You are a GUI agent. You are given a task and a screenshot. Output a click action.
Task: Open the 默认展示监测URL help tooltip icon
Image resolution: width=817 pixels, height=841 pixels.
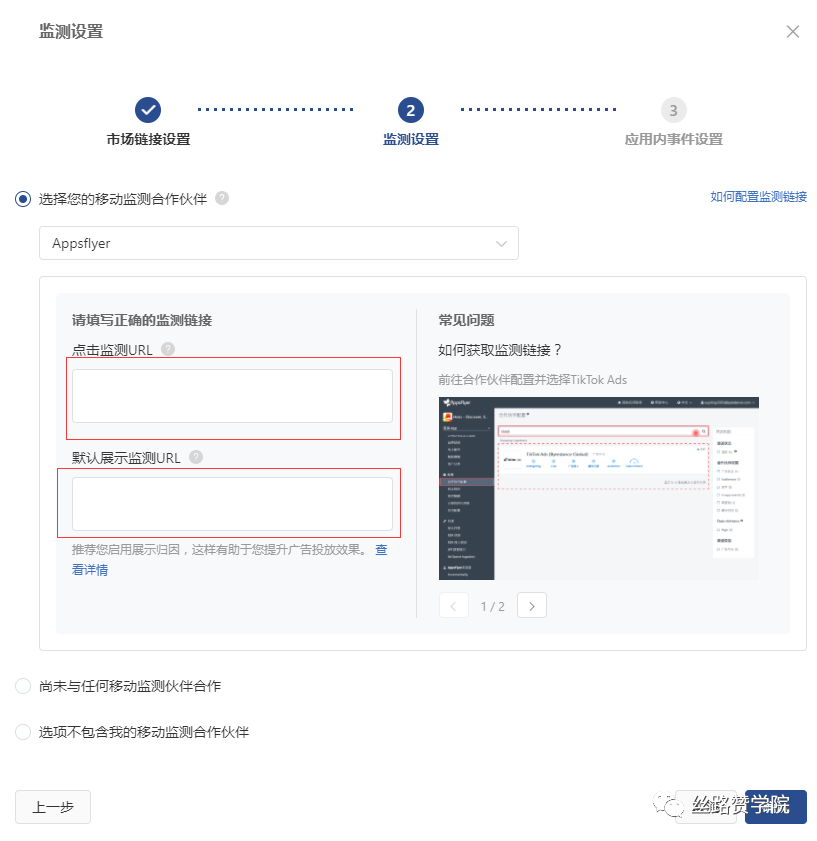(x=197, y=456)
